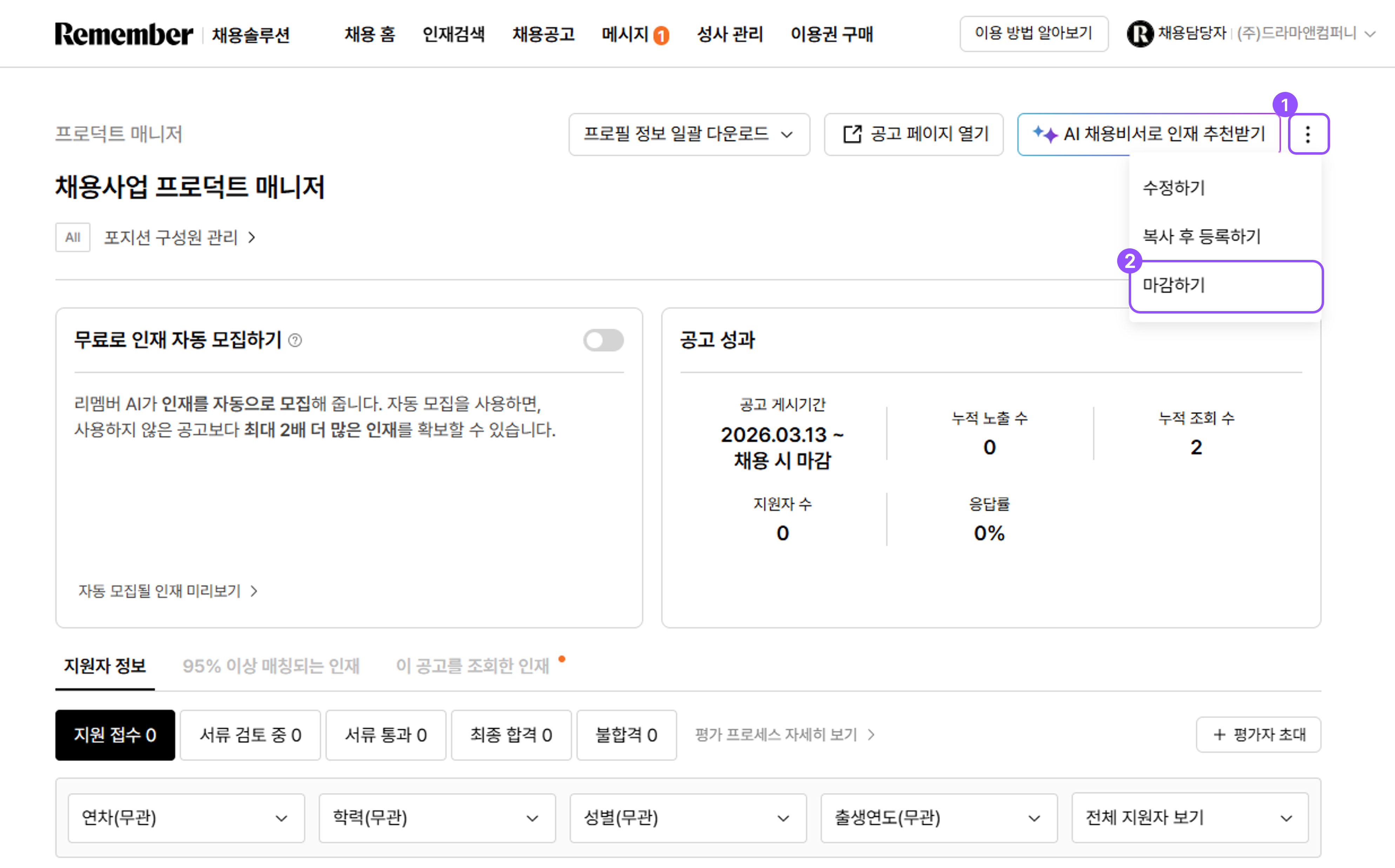Expand the 전체 지원자 보기 dropdown
The width and height of the screenshot is (1395, 868).
click(x=1189, y=818)
